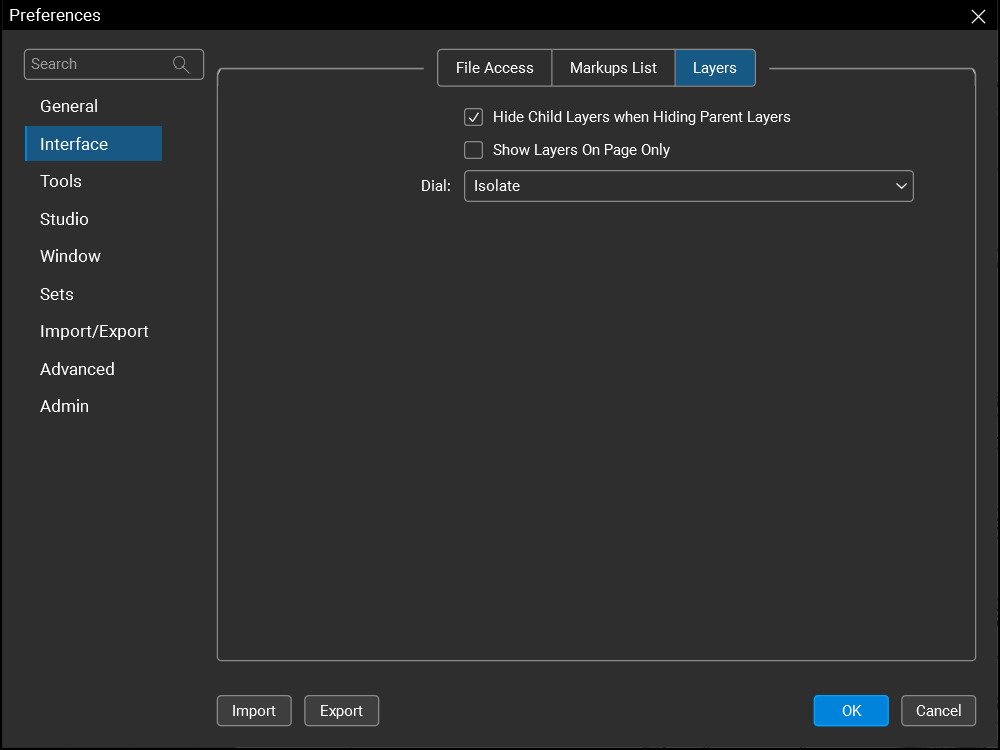Image resolution: width=1000 pixels, height=750 pixels.
Task: Open the Admin preferences category
Action: 64,406
